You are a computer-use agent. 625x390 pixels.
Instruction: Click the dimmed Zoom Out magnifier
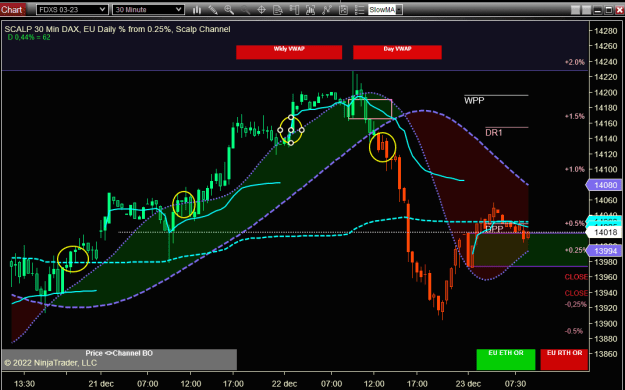click(x=245, y=10)
